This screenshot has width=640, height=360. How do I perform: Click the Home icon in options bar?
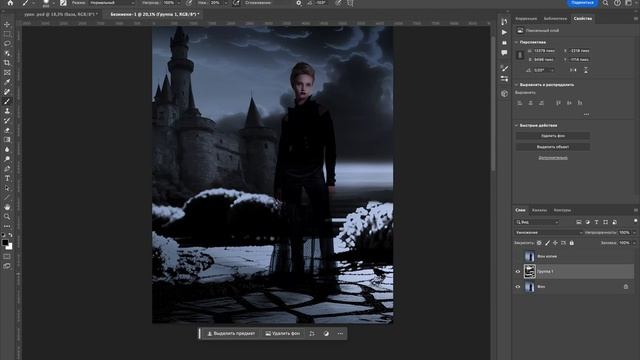click(10, 3)
